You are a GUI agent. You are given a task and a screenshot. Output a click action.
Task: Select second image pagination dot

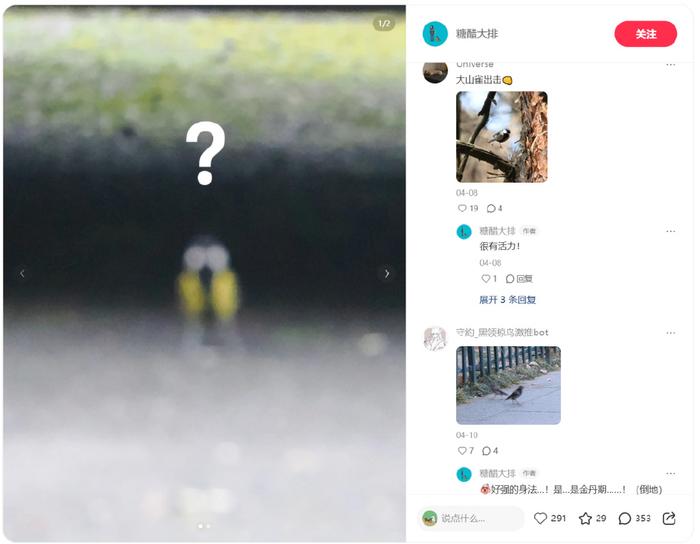pos(208,526)
